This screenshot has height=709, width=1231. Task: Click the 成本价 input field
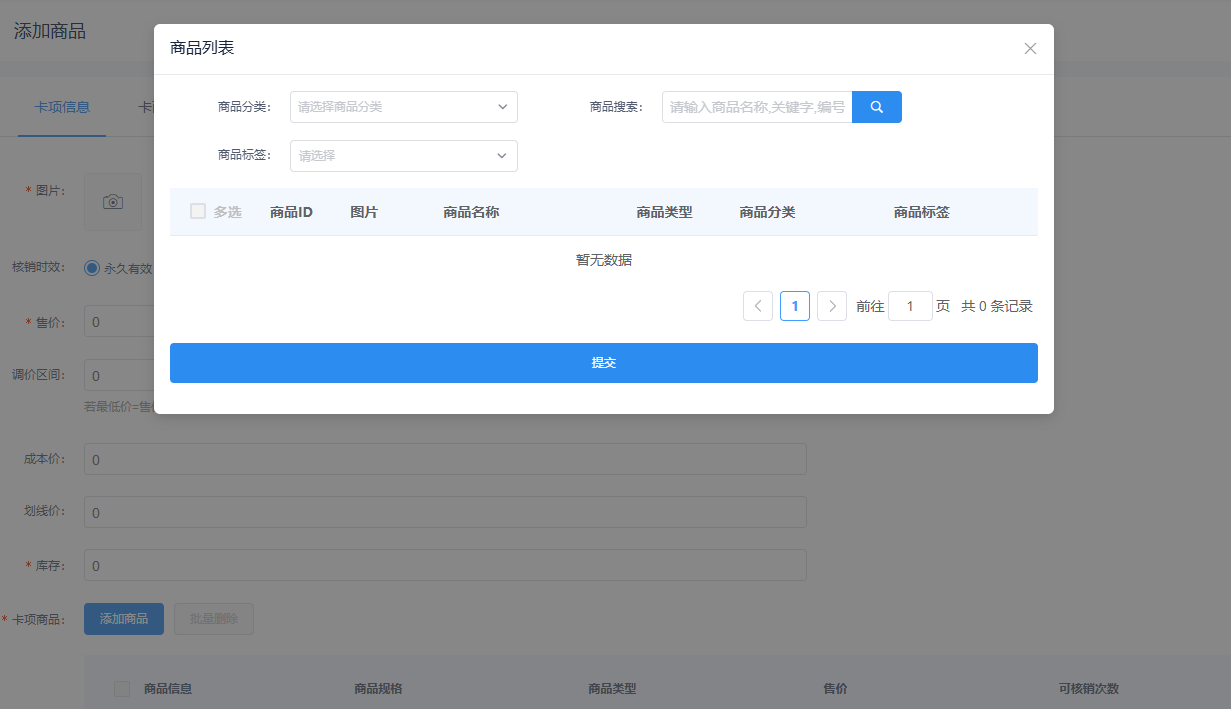click(x=445, y=459)
